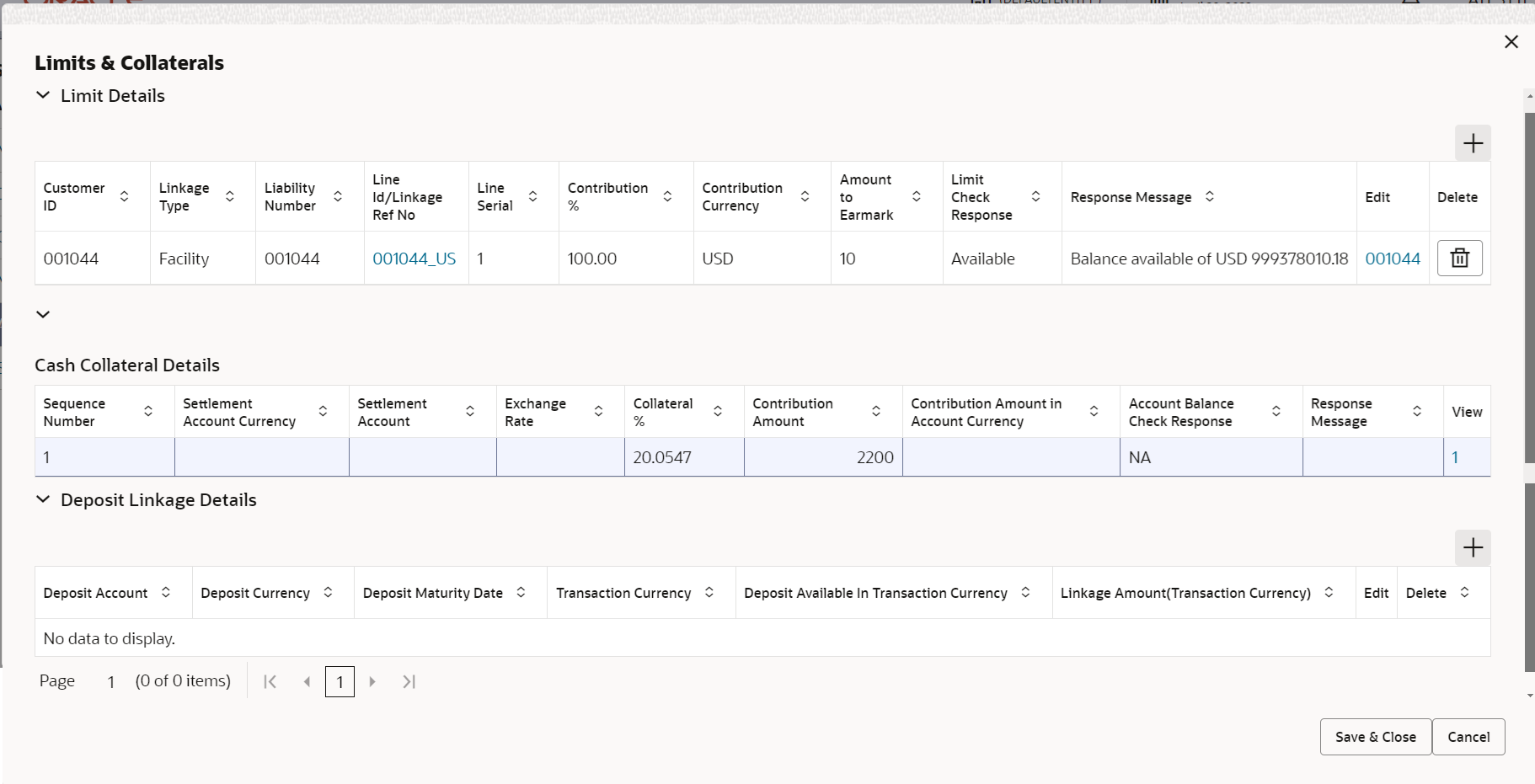The height and width of the screenshot is (784, 1535).
Task: Sort limit table by Response Message
Action: (1210, 196)
